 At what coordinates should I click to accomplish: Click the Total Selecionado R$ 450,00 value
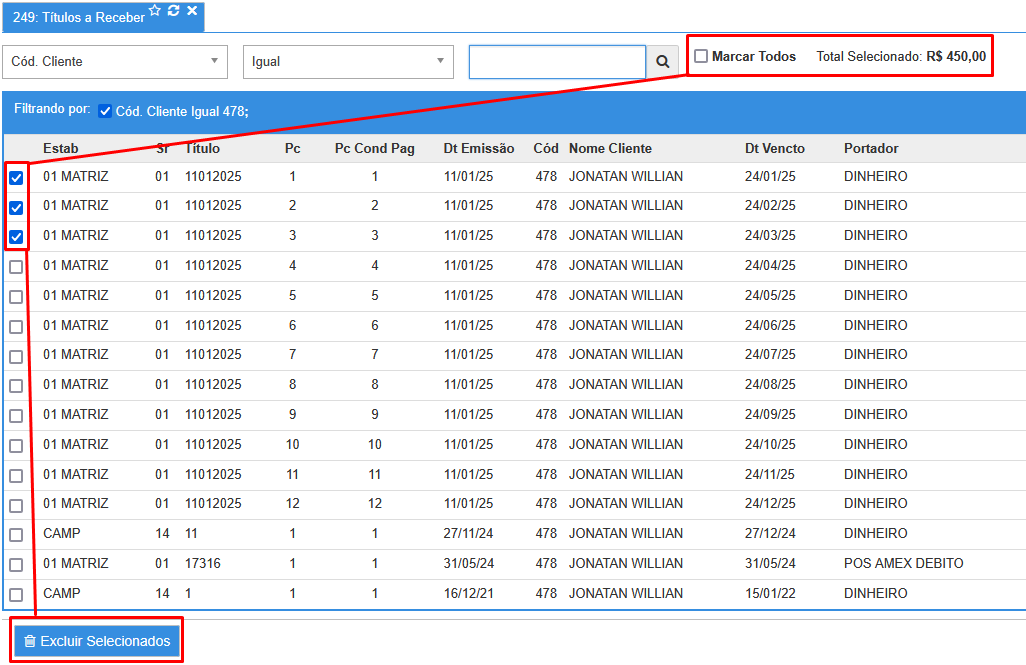[956, 56]
